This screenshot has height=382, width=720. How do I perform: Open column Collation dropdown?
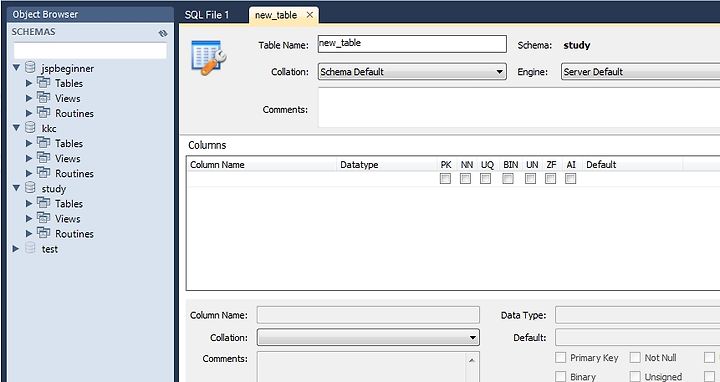pos(368,337)
